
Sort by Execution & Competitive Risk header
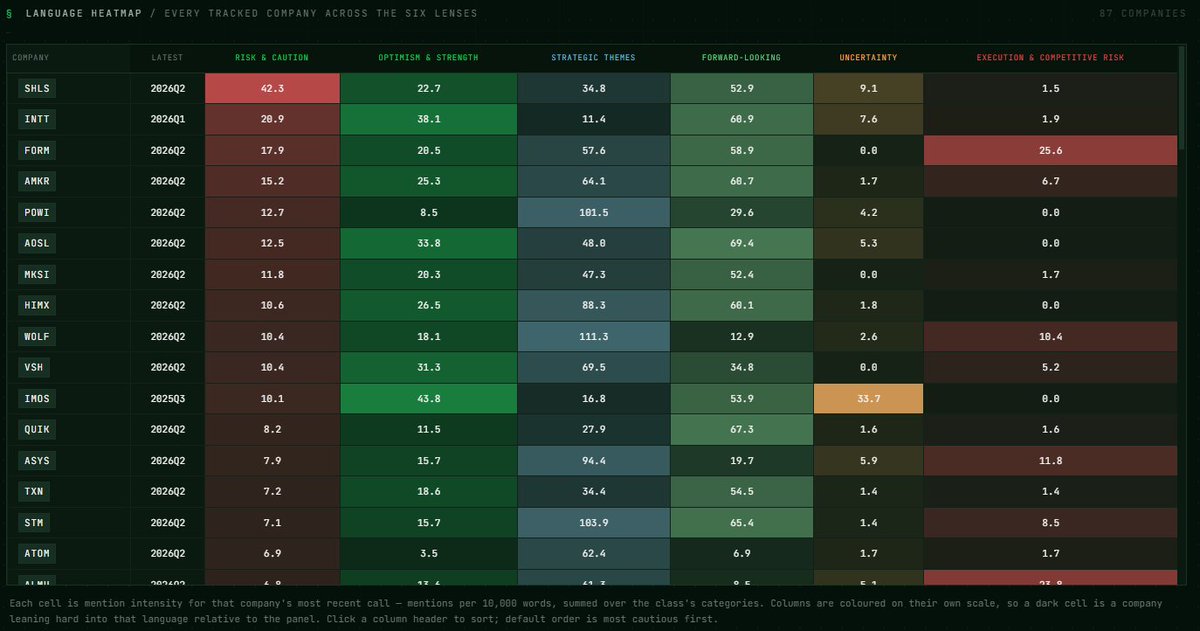[x=1050, y=58]
